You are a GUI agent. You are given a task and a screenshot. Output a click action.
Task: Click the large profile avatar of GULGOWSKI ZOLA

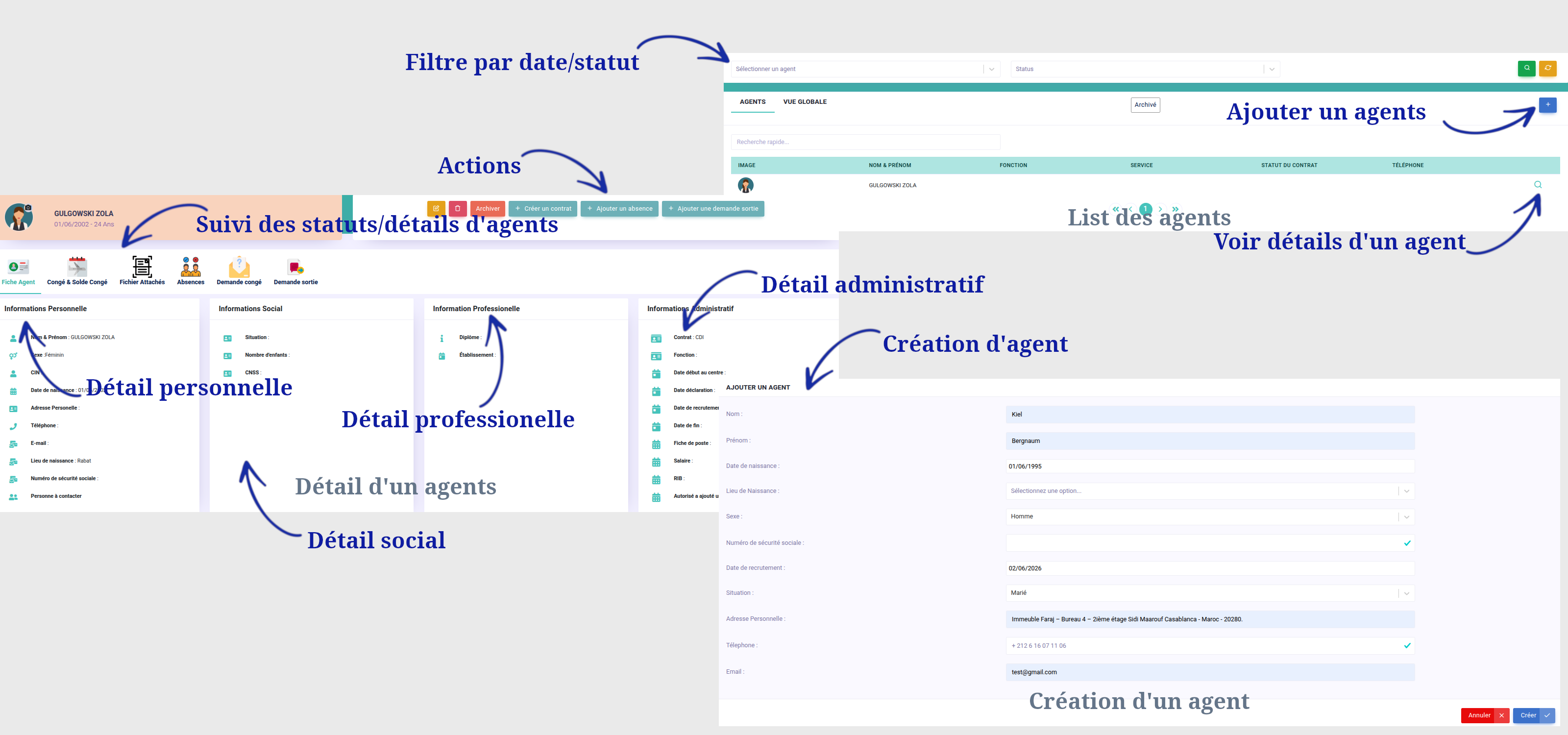click(19, 217)
